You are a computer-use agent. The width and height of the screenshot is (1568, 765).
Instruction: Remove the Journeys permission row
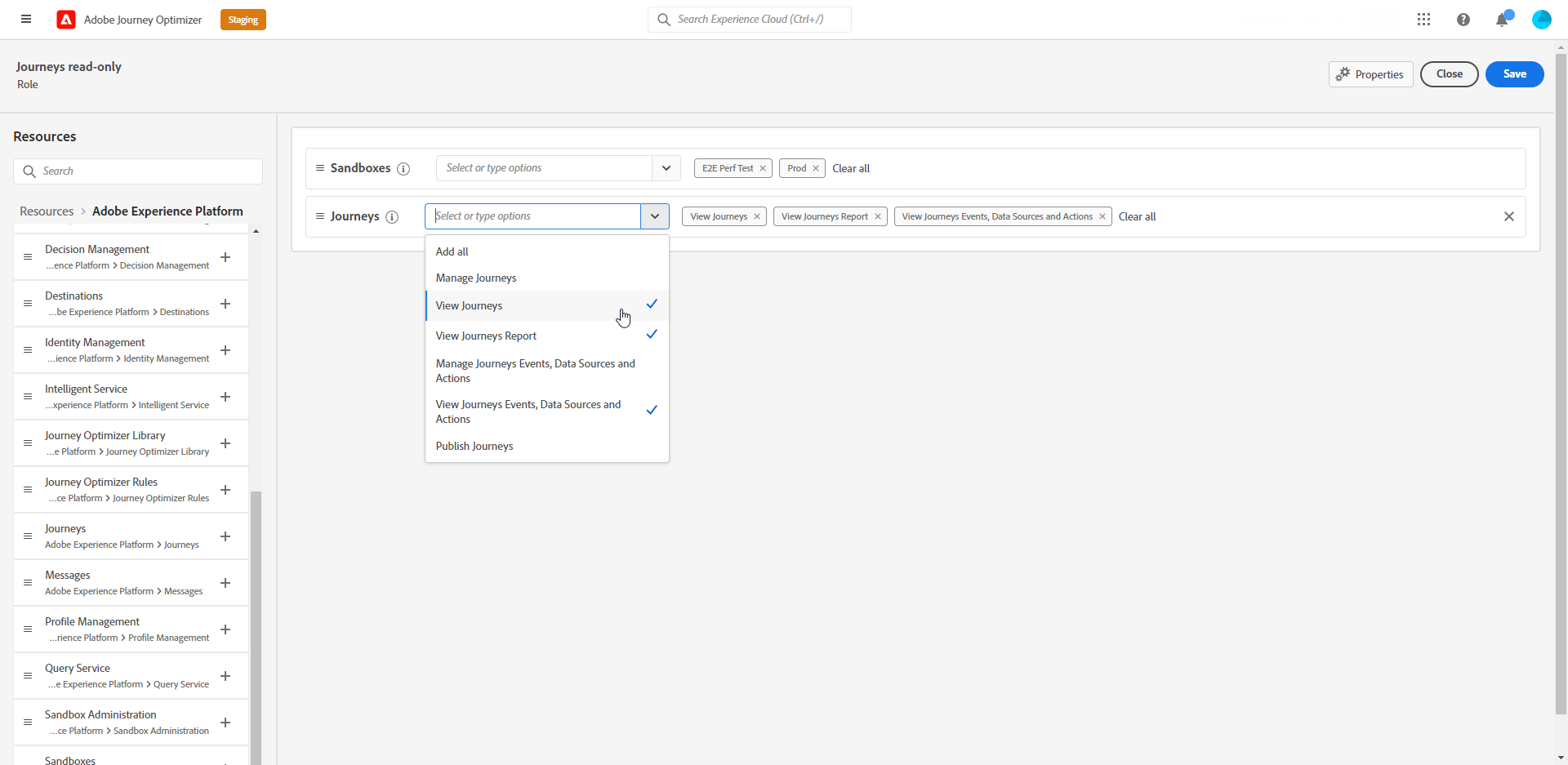tap(1508, 216)
